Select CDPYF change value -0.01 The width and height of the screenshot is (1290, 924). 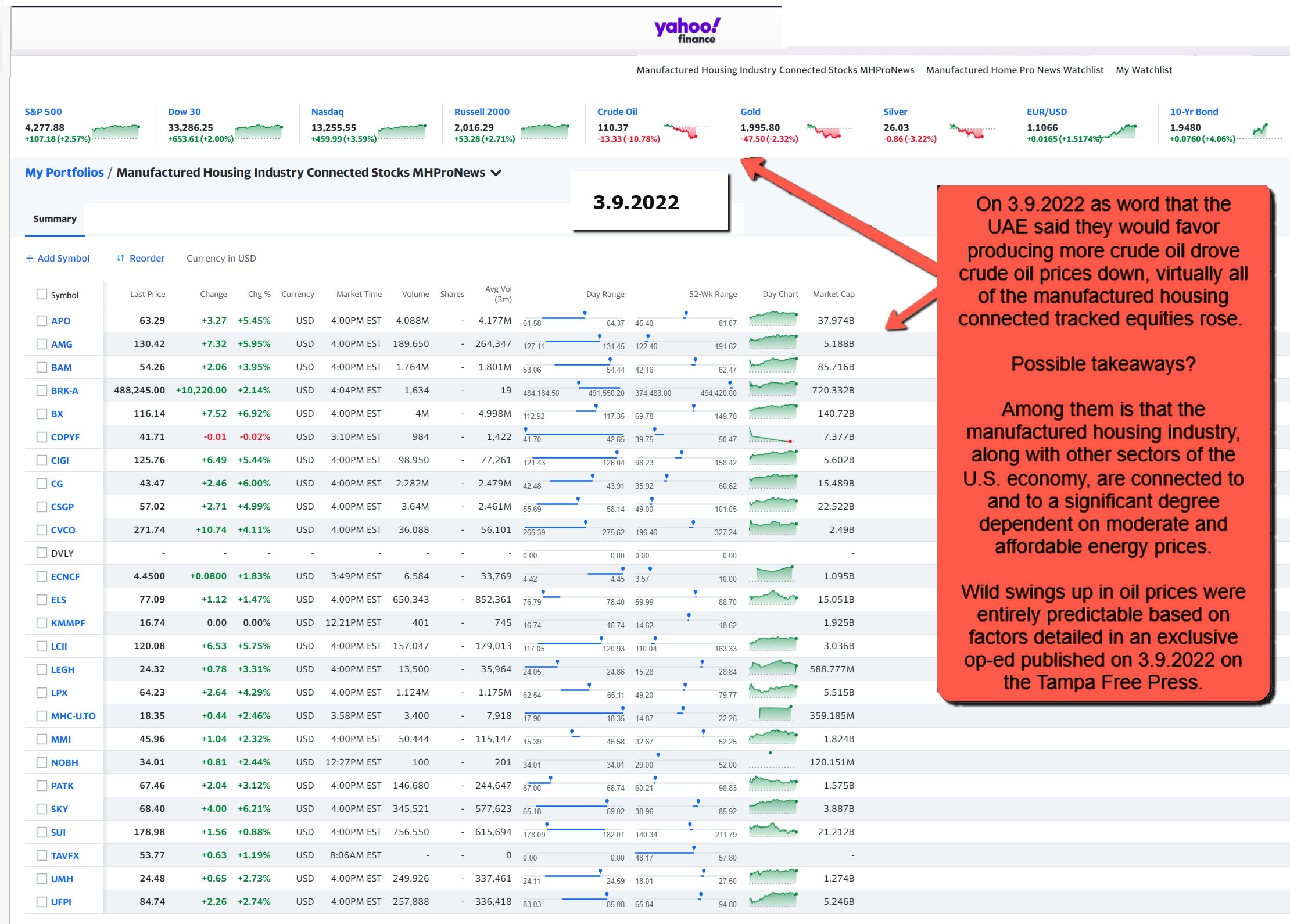point(215,436)
